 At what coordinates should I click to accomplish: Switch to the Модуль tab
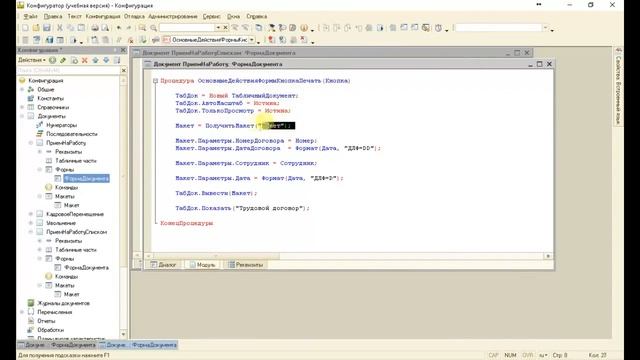(202, 265)
